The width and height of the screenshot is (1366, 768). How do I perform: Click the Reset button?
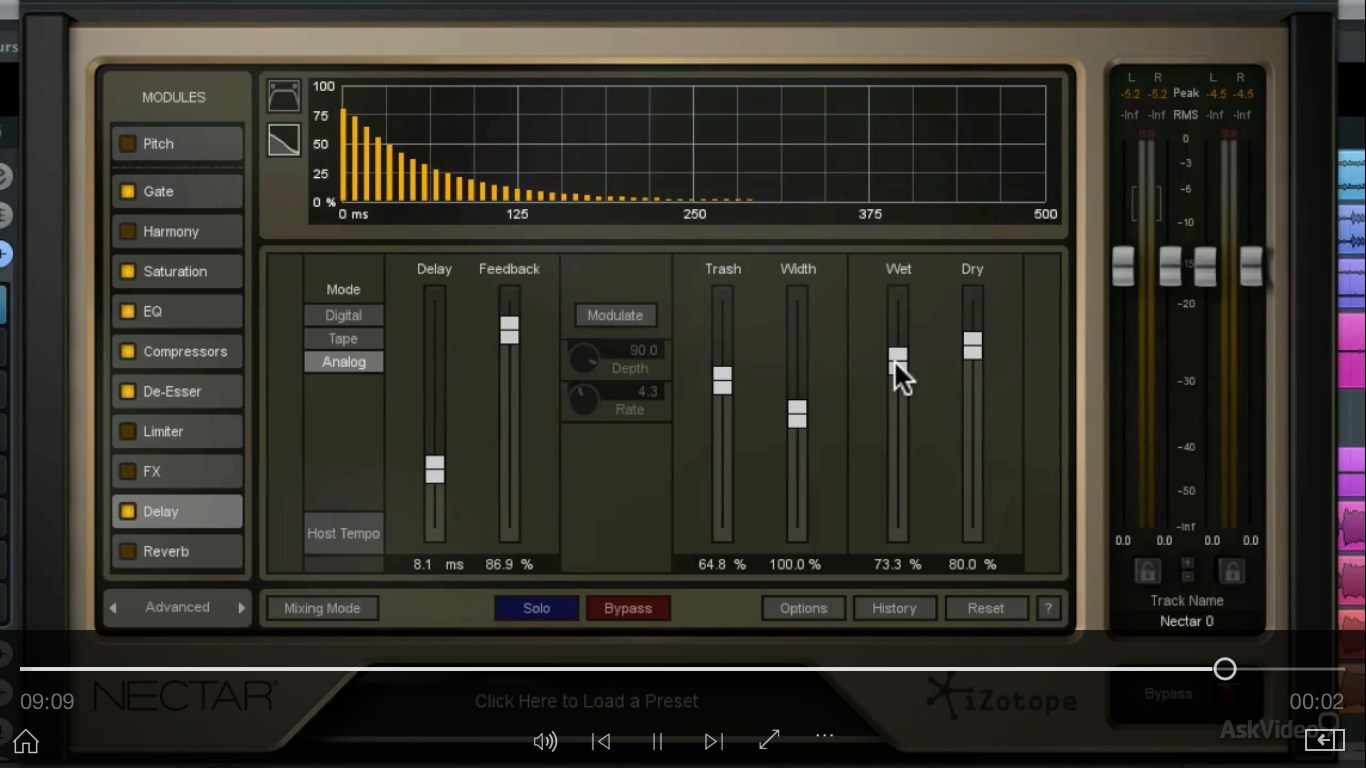tap(986, 608)
